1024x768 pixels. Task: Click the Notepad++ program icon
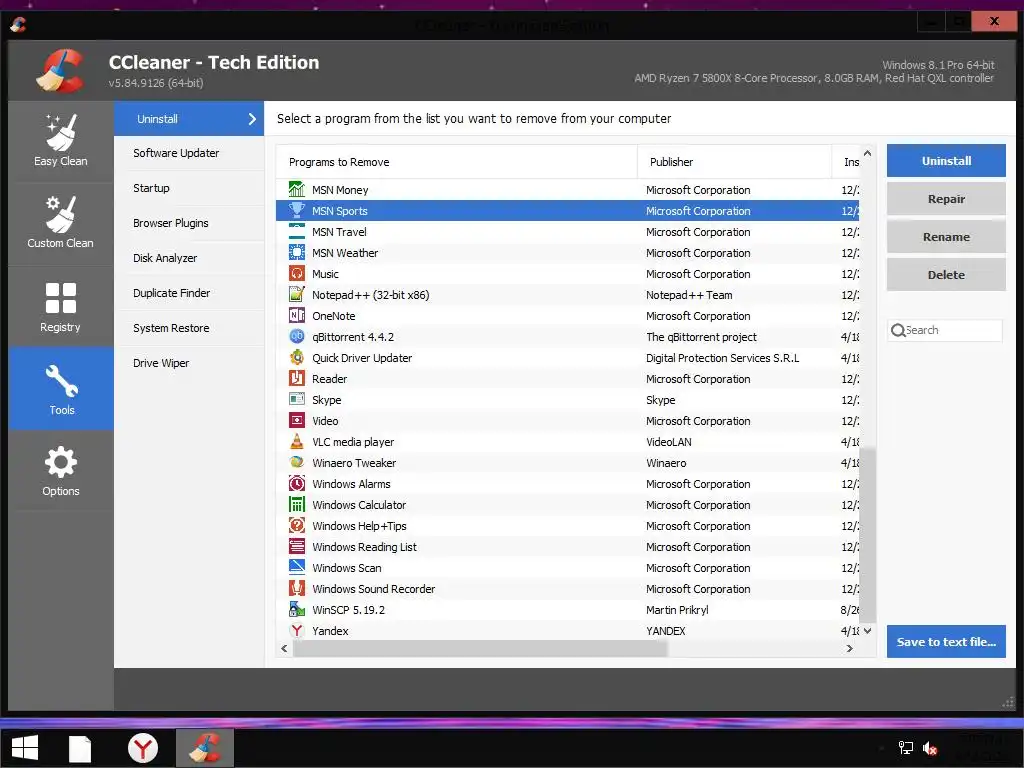pos(296,294)
